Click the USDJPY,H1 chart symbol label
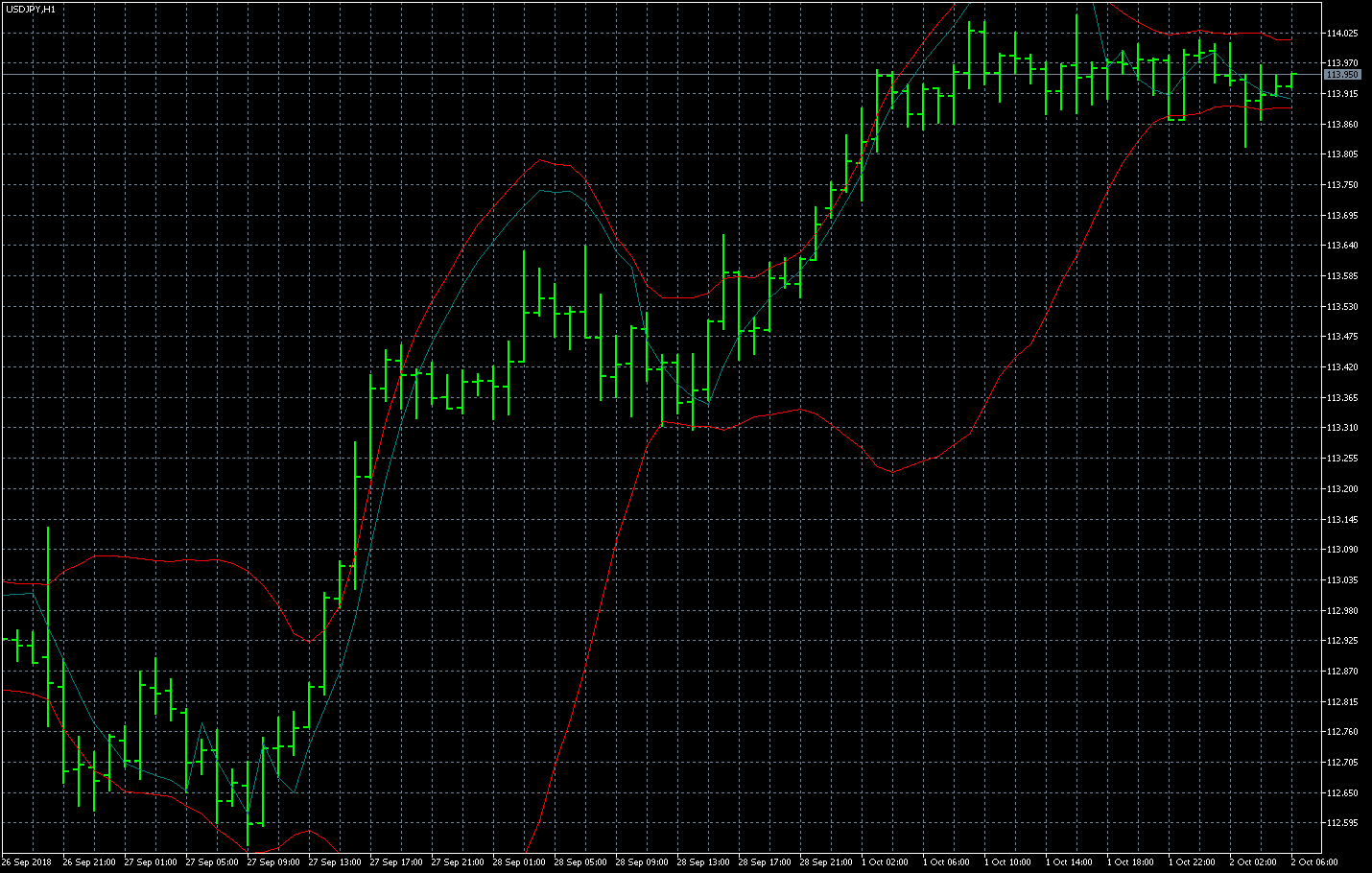The height and width of the screenshot is (873, 1372). (x=31, y=9)
